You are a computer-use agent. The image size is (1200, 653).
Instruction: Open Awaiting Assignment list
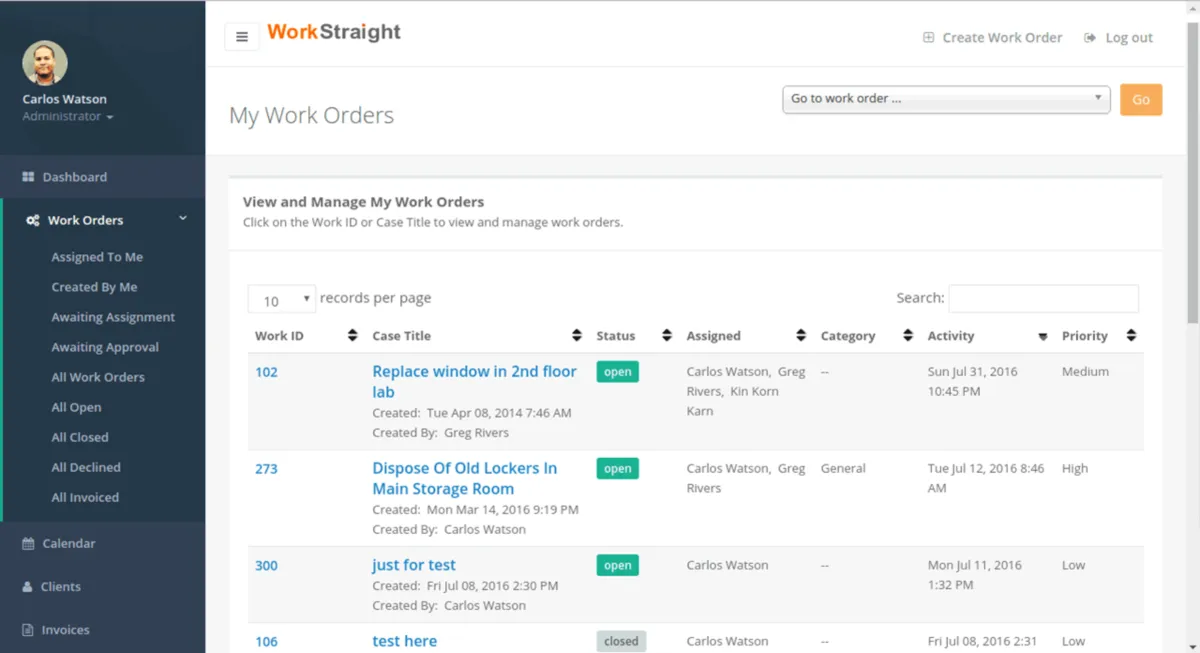coord(113,317)
